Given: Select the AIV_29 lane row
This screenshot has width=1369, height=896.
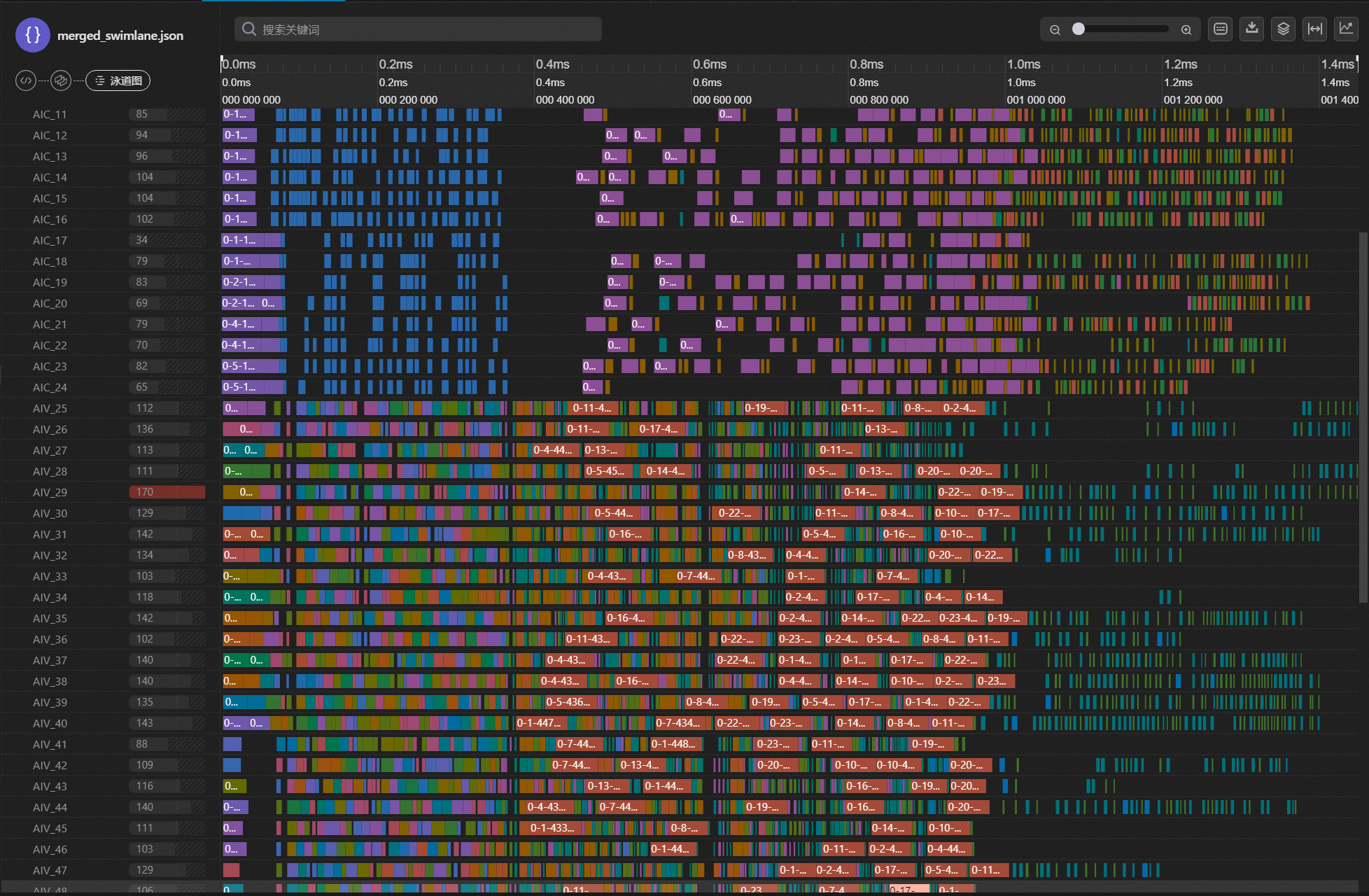Looking at the screenshot, I should pyautogui.click(x=50, y=492).
